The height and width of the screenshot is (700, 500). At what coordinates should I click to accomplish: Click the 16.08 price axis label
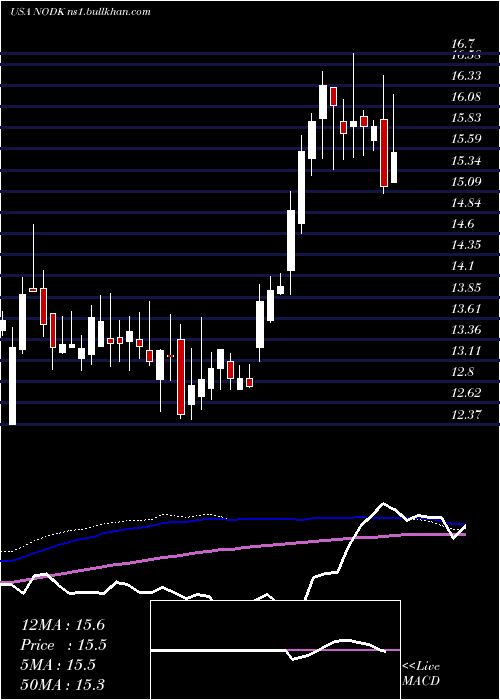(x=466, y=97)
